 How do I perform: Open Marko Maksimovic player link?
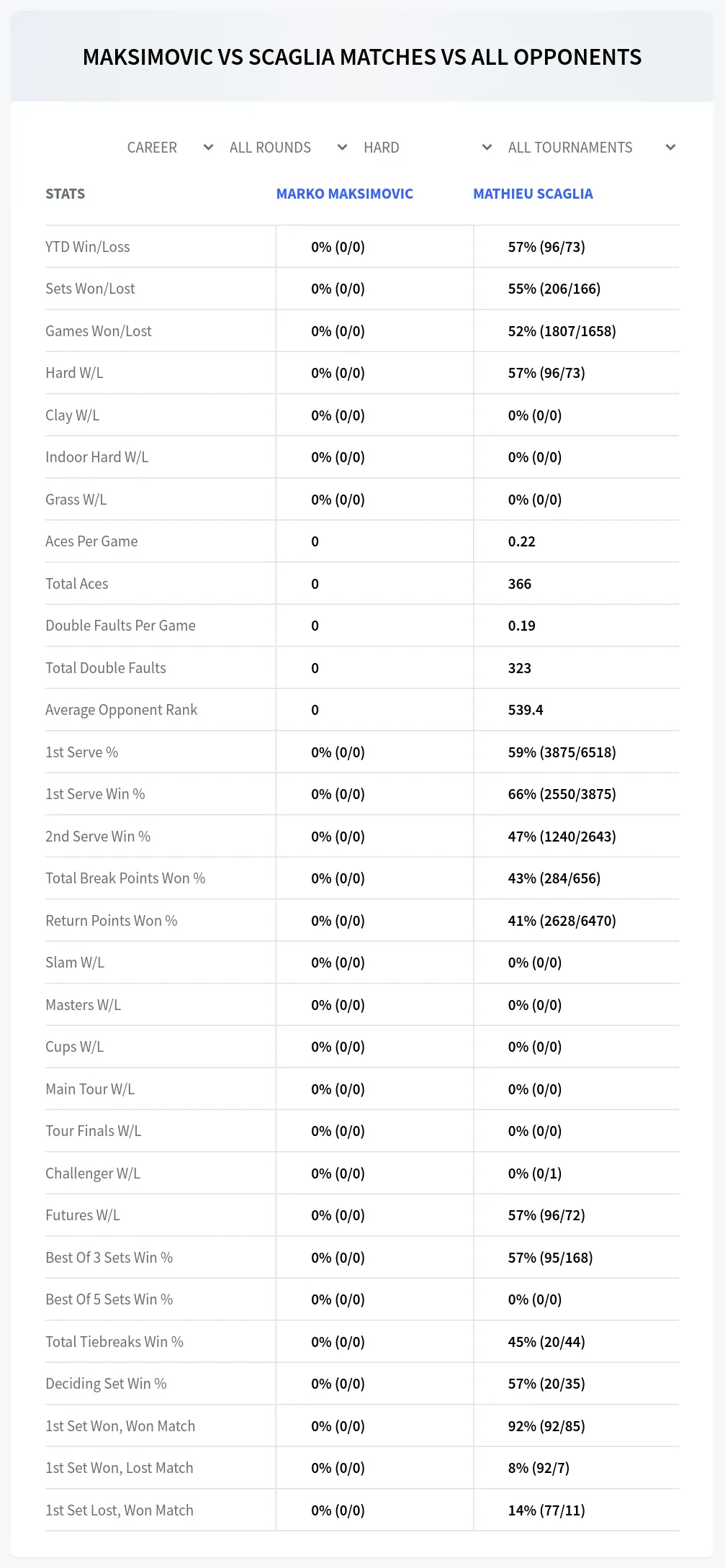(x=345, y=194)
